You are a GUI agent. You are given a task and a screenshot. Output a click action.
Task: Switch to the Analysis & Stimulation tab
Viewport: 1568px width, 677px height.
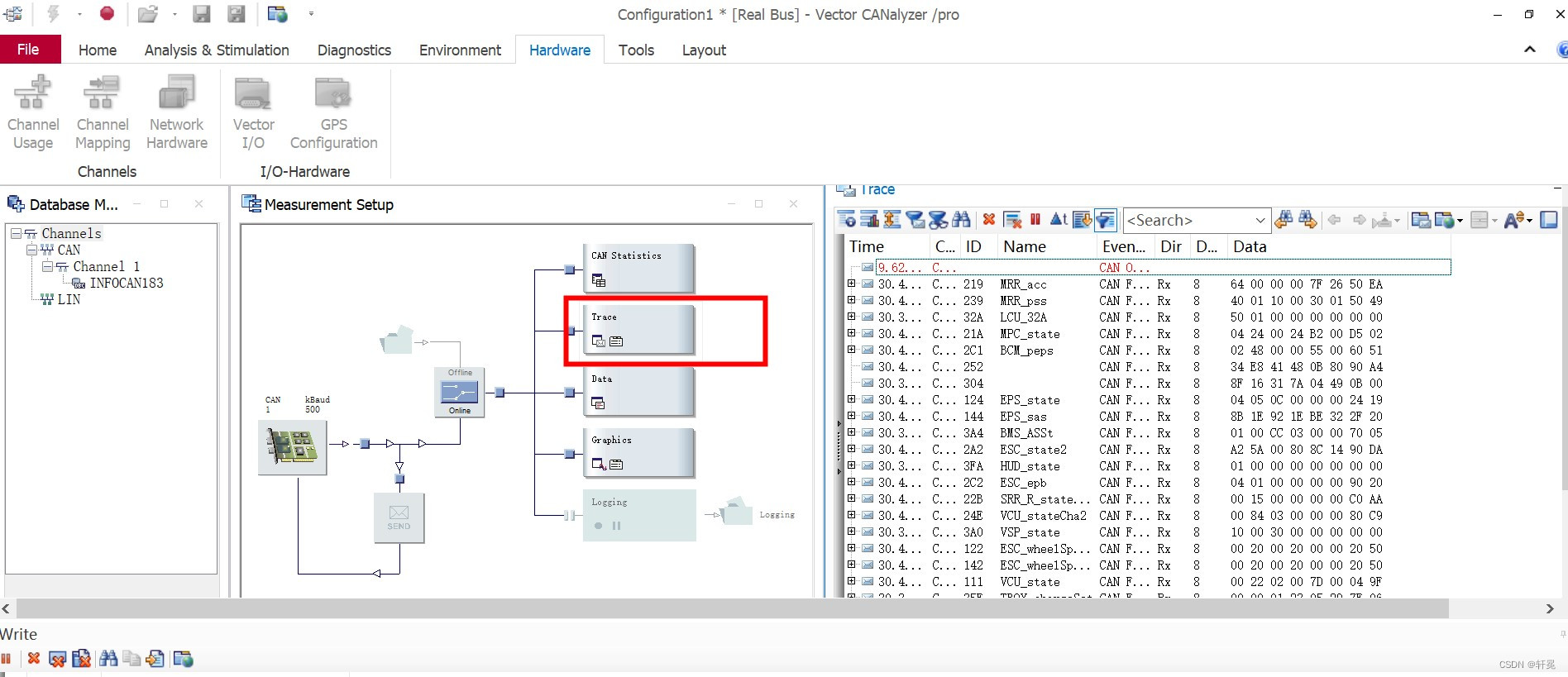click(x=217, y=50)
